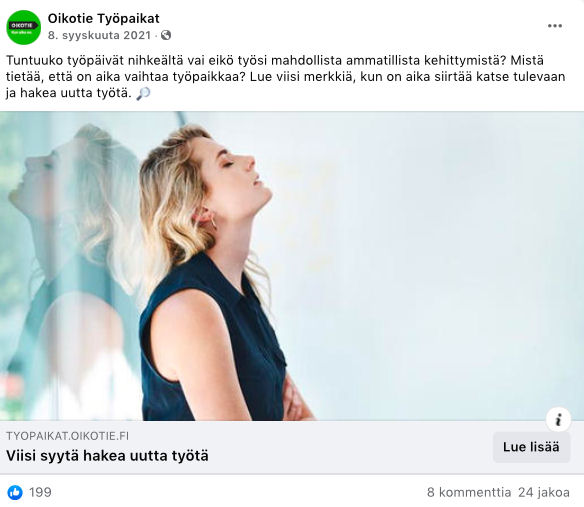Click the Lue lisää button

531,447
